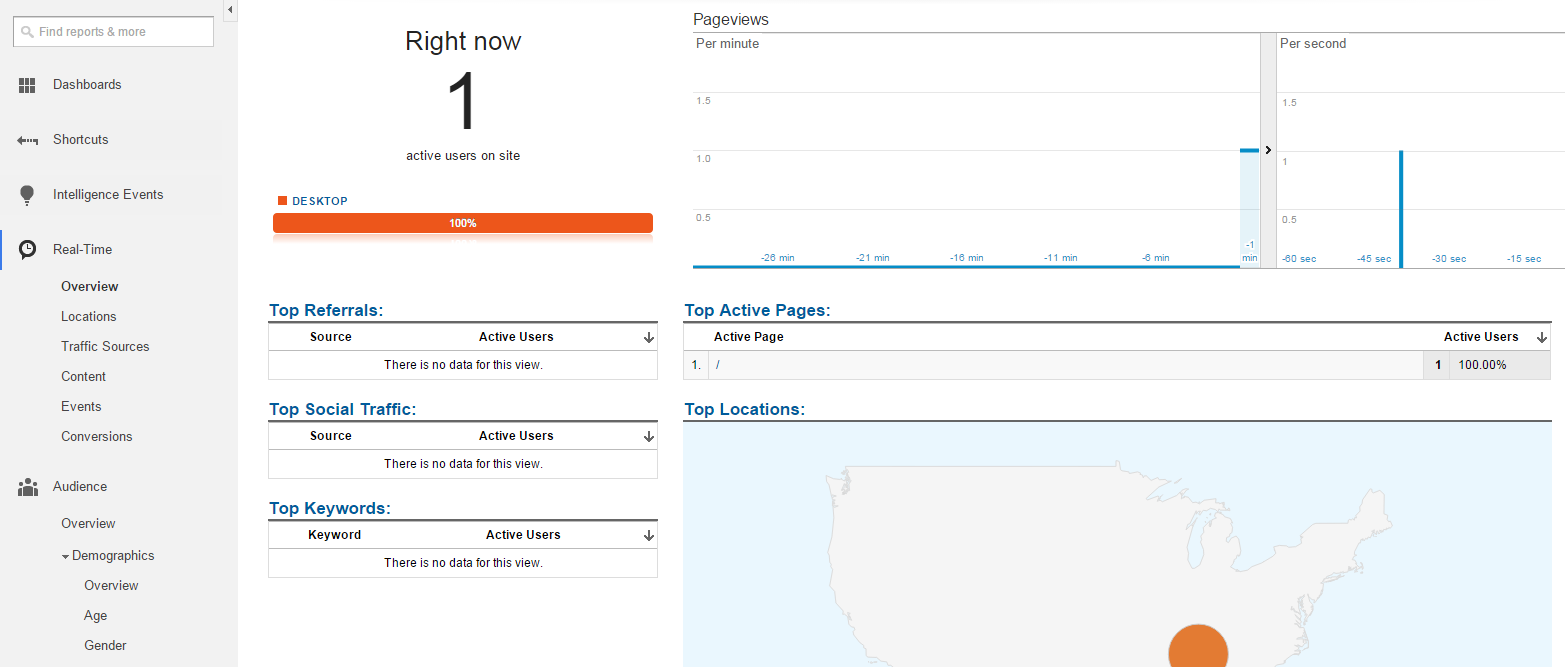Viewport: 1565px width, 667px height.
Task: Sort Top Active Pages by Active Users arrow
Action: pyautogui.click(x=1542, y=338)
